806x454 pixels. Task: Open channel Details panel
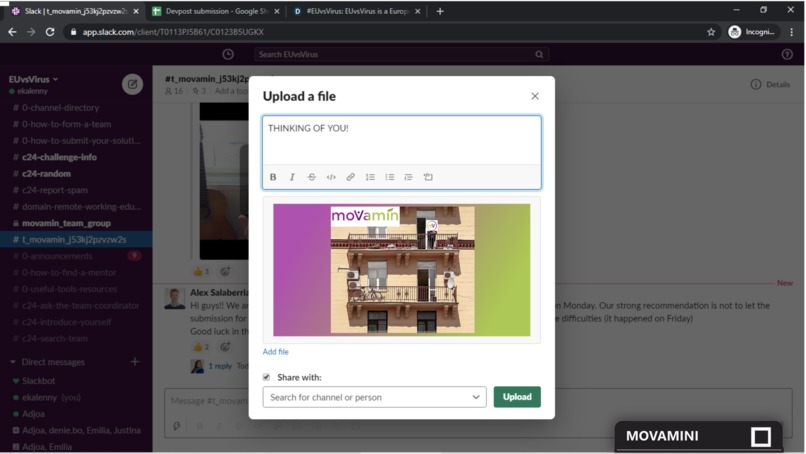[771, 84]
